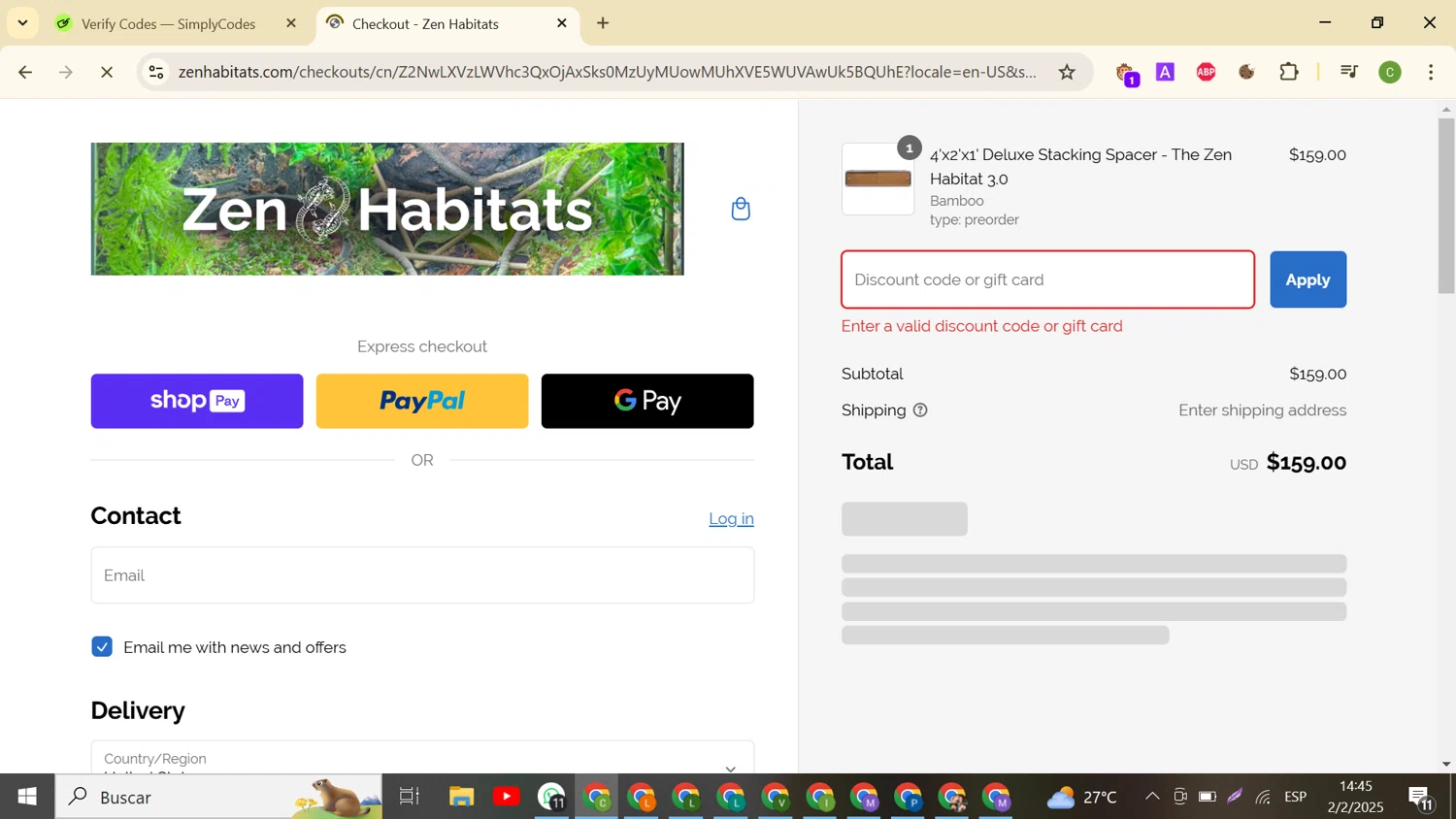View site information icon in address bar
Screen dimensions: 1456x819
tap(156, 72)
